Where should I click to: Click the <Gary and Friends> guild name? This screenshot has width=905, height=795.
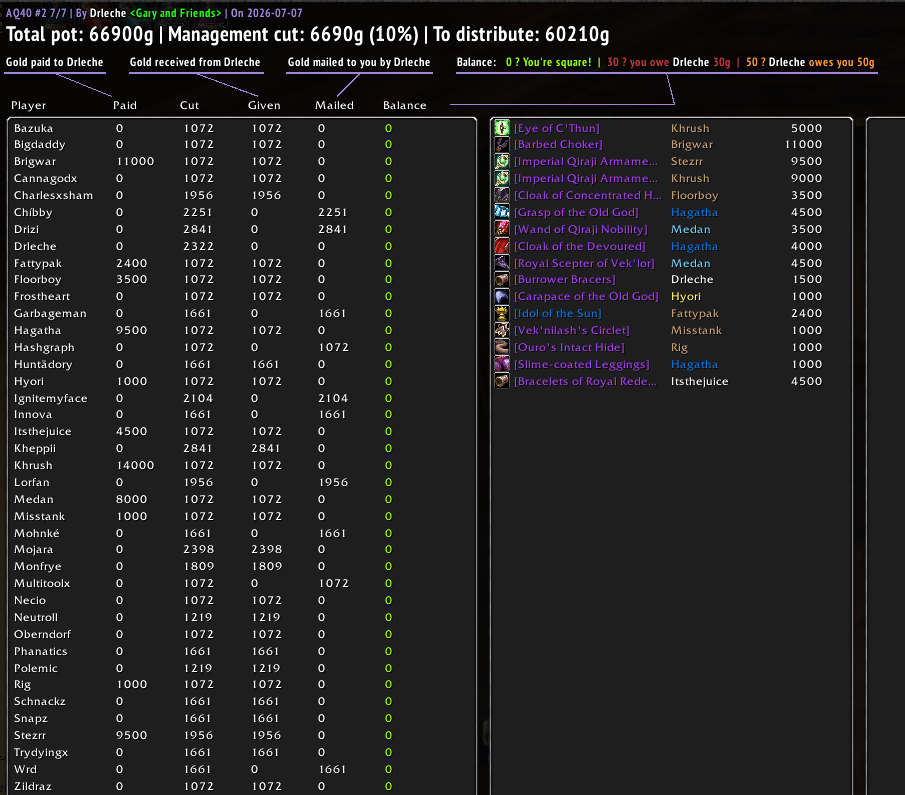click(175, 13)
